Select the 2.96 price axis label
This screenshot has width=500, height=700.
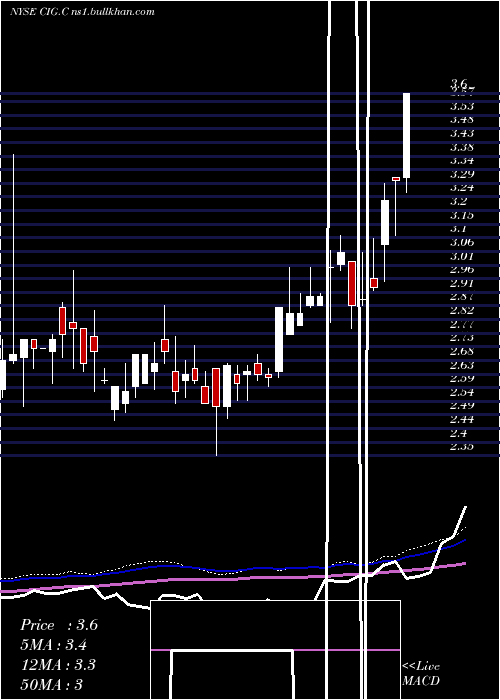click(x=462, y=270)
